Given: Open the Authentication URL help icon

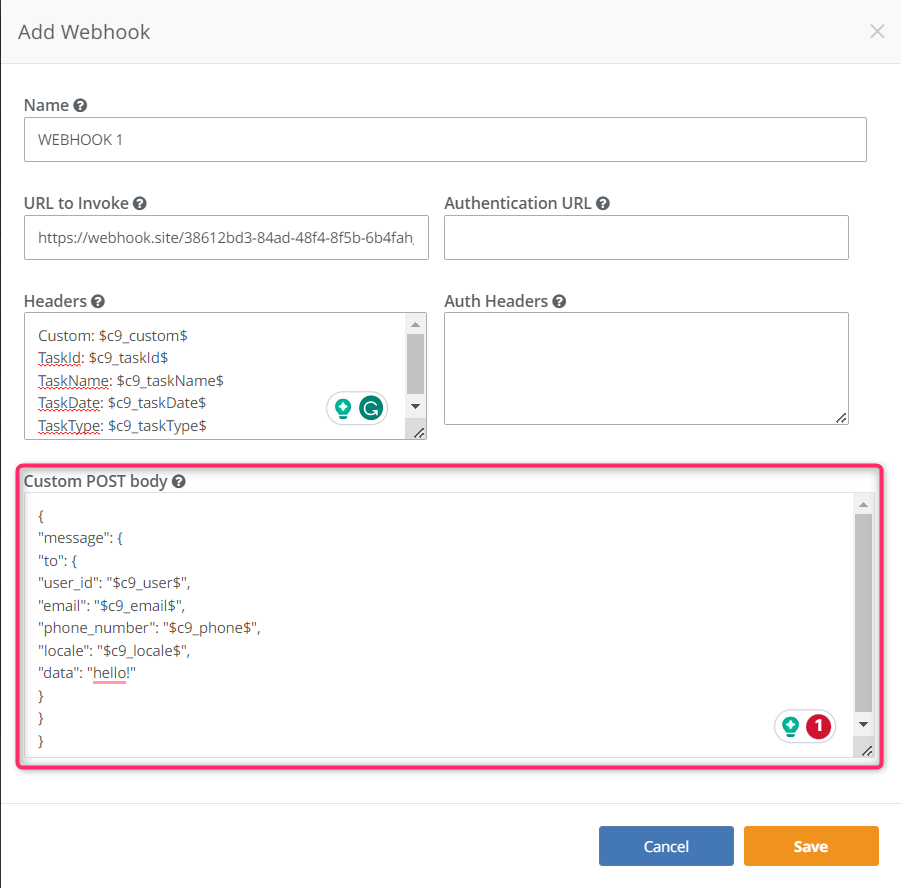Looking at the screenshot, I should pos(603,203).
